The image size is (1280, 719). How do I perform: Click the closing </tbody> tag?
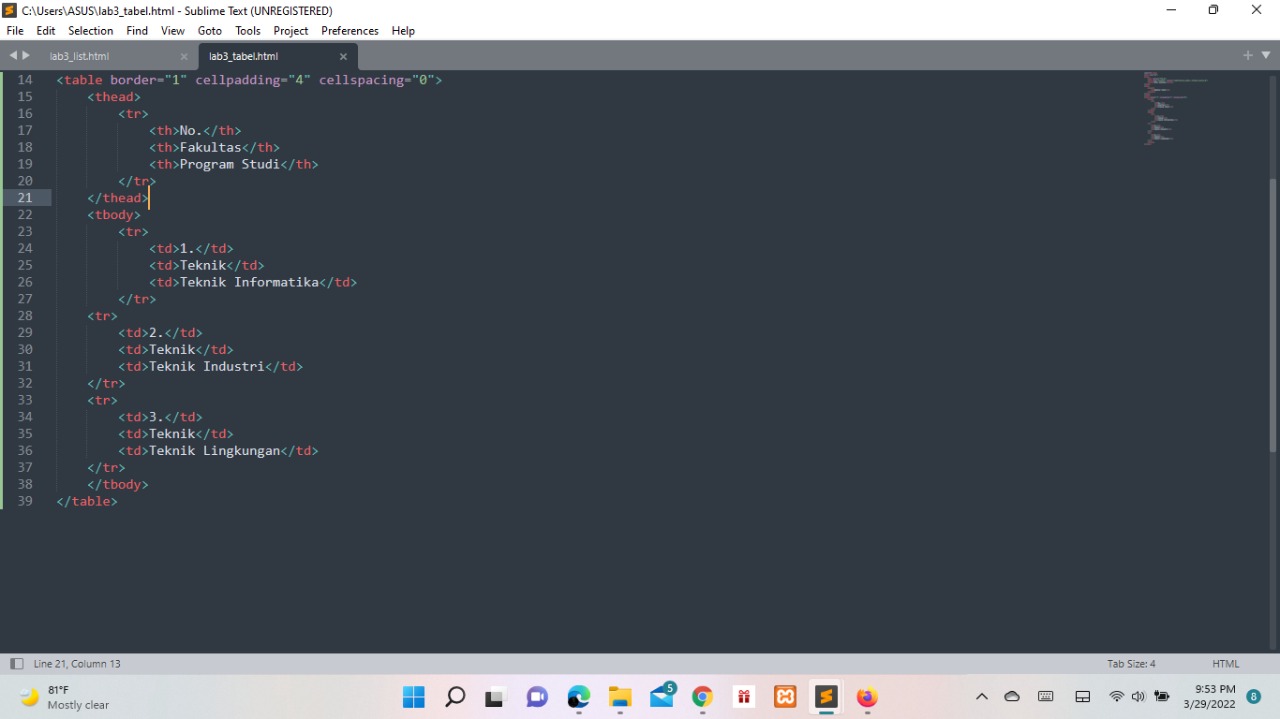[x=118, y=484]
